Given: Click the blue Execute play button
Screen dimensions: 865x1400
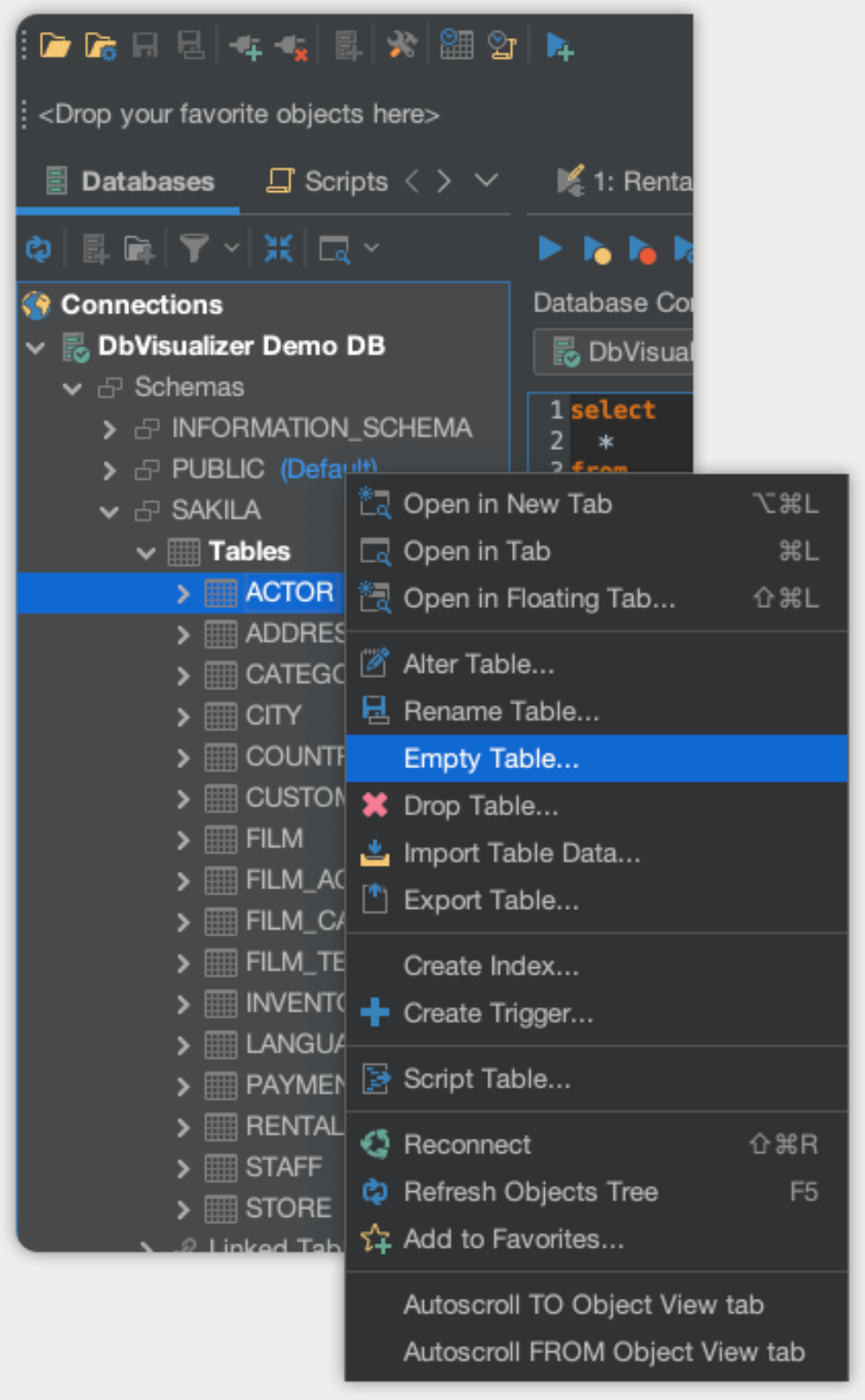Looking at the screenshot, I should (x=550, y=249).
